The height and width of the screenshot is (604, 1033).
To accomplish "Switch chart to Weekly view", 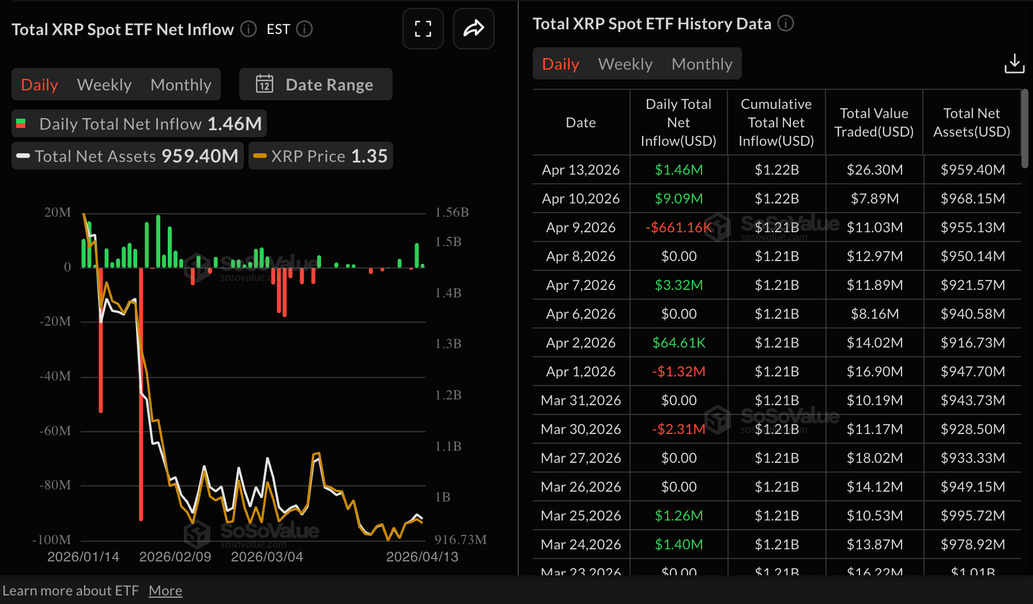I will (x=104, y=85).
